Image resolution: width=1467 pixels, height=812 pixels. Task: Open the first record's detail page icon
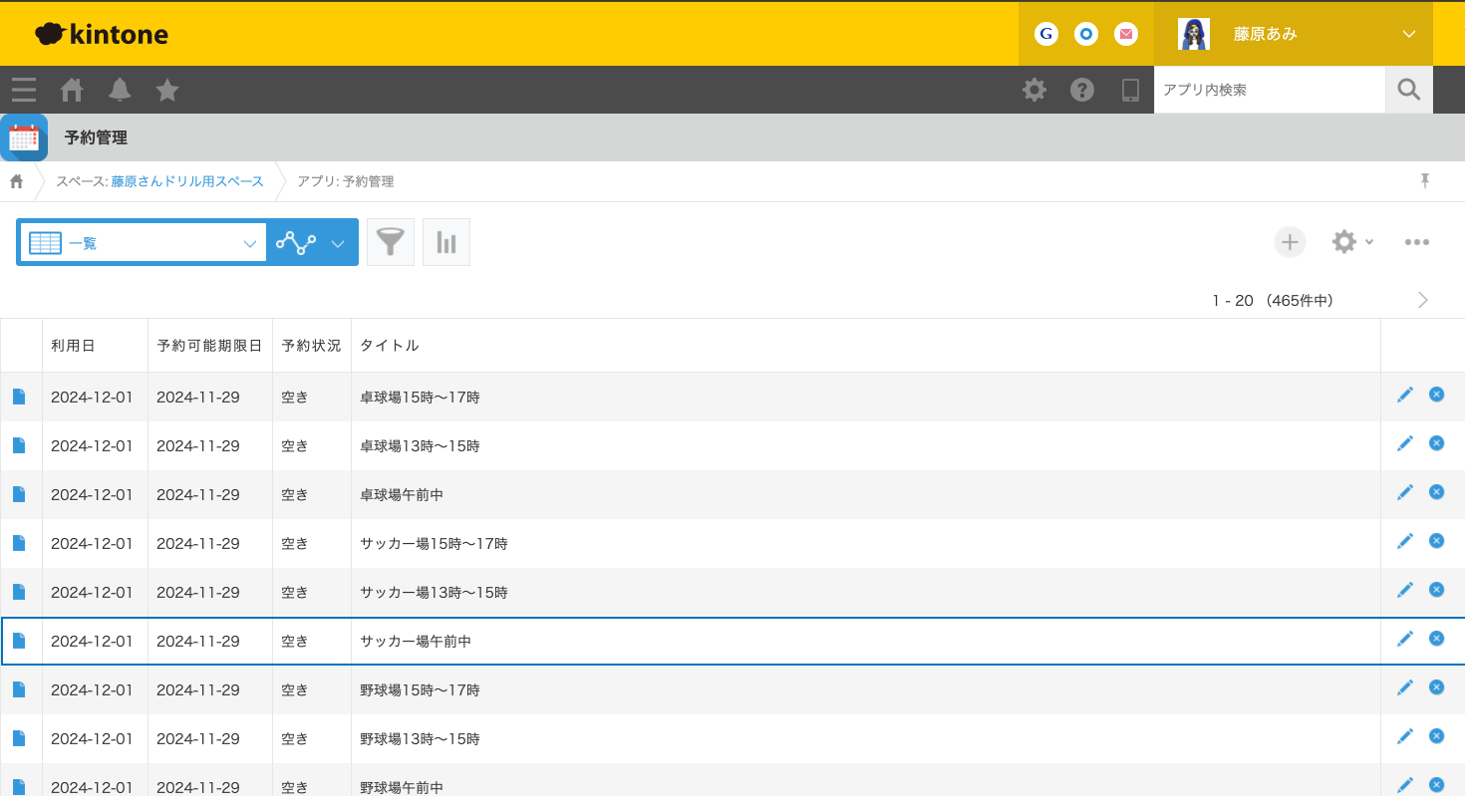19,395
